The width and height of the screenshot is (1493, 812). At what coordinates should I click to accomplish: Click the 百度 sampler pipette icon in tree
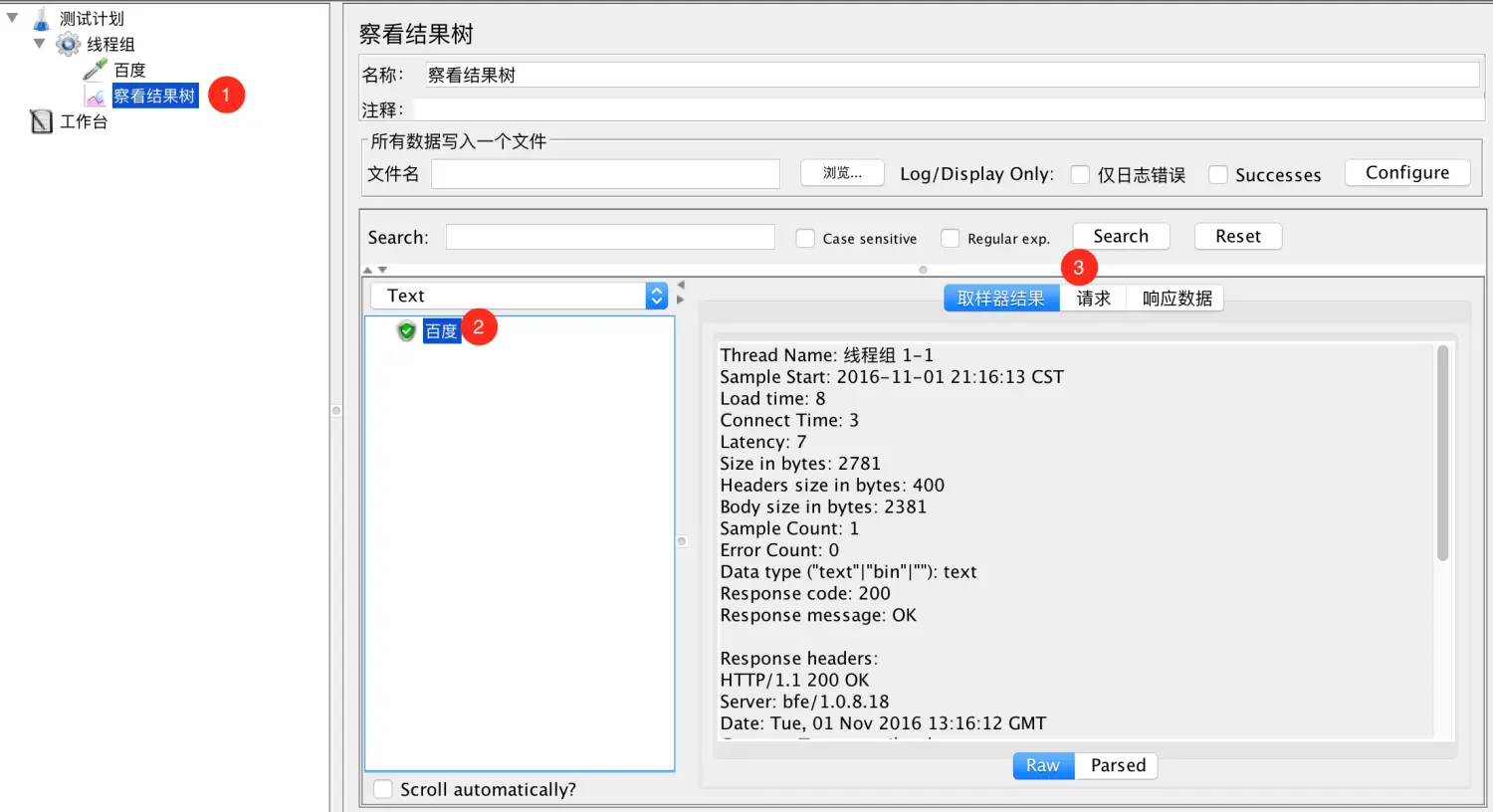coord(95,70)
